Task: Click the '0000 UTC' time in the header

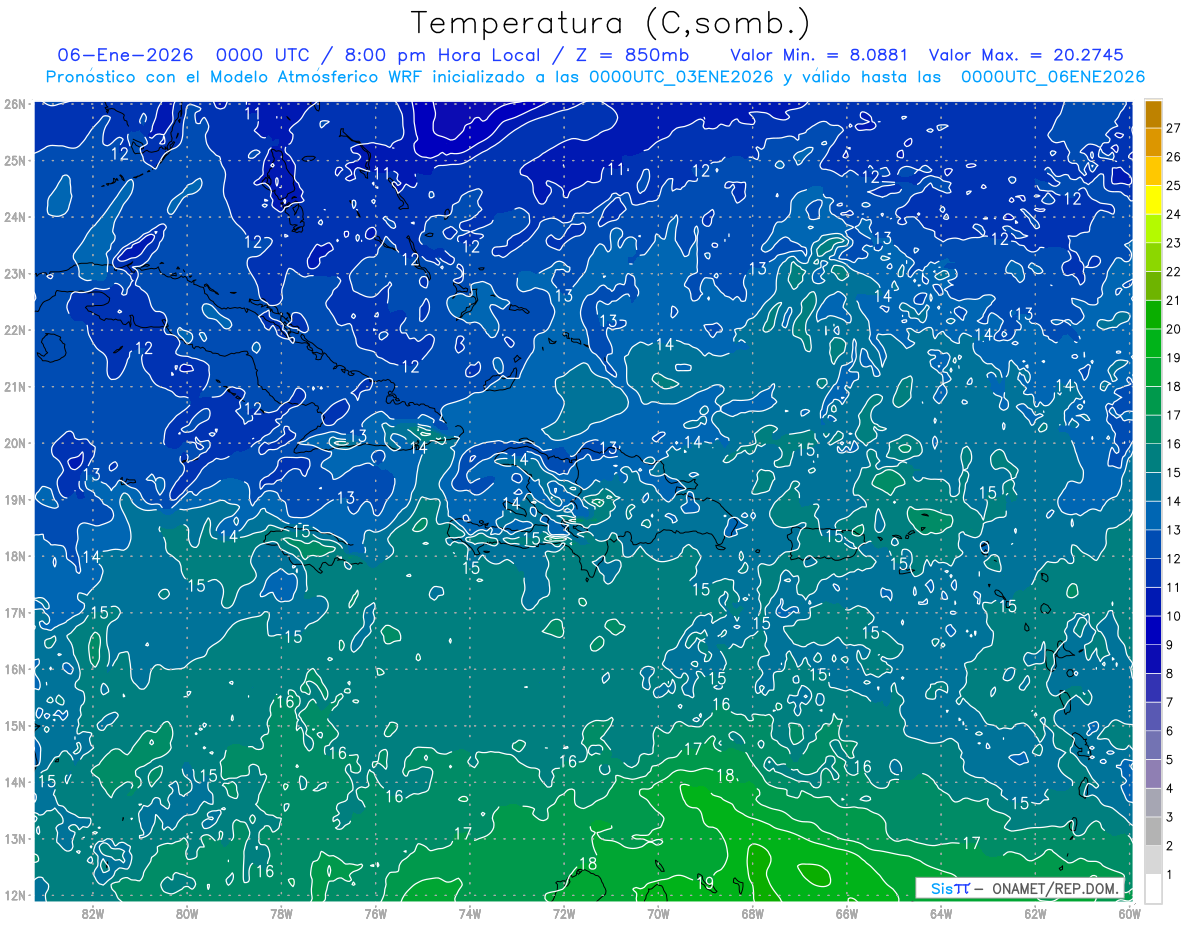Action: (261, 55)
